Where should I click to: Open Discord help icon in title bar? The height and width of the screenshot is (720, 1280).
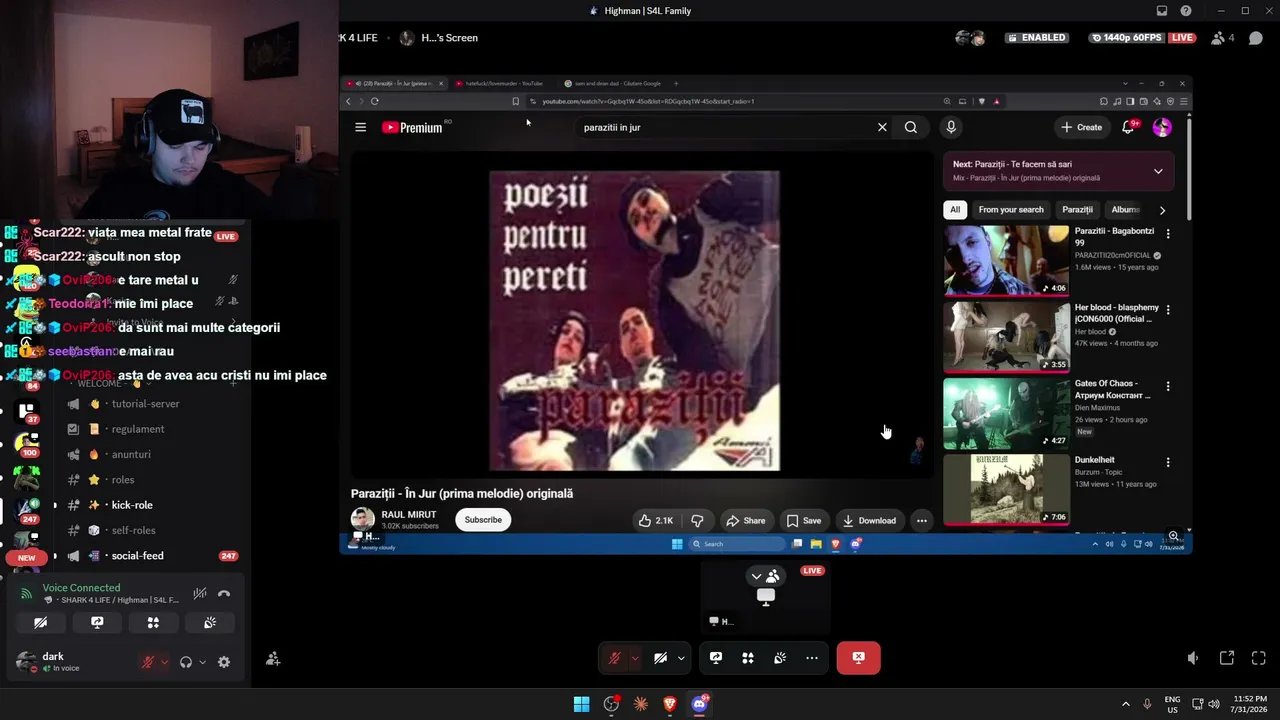[1186, 11]
